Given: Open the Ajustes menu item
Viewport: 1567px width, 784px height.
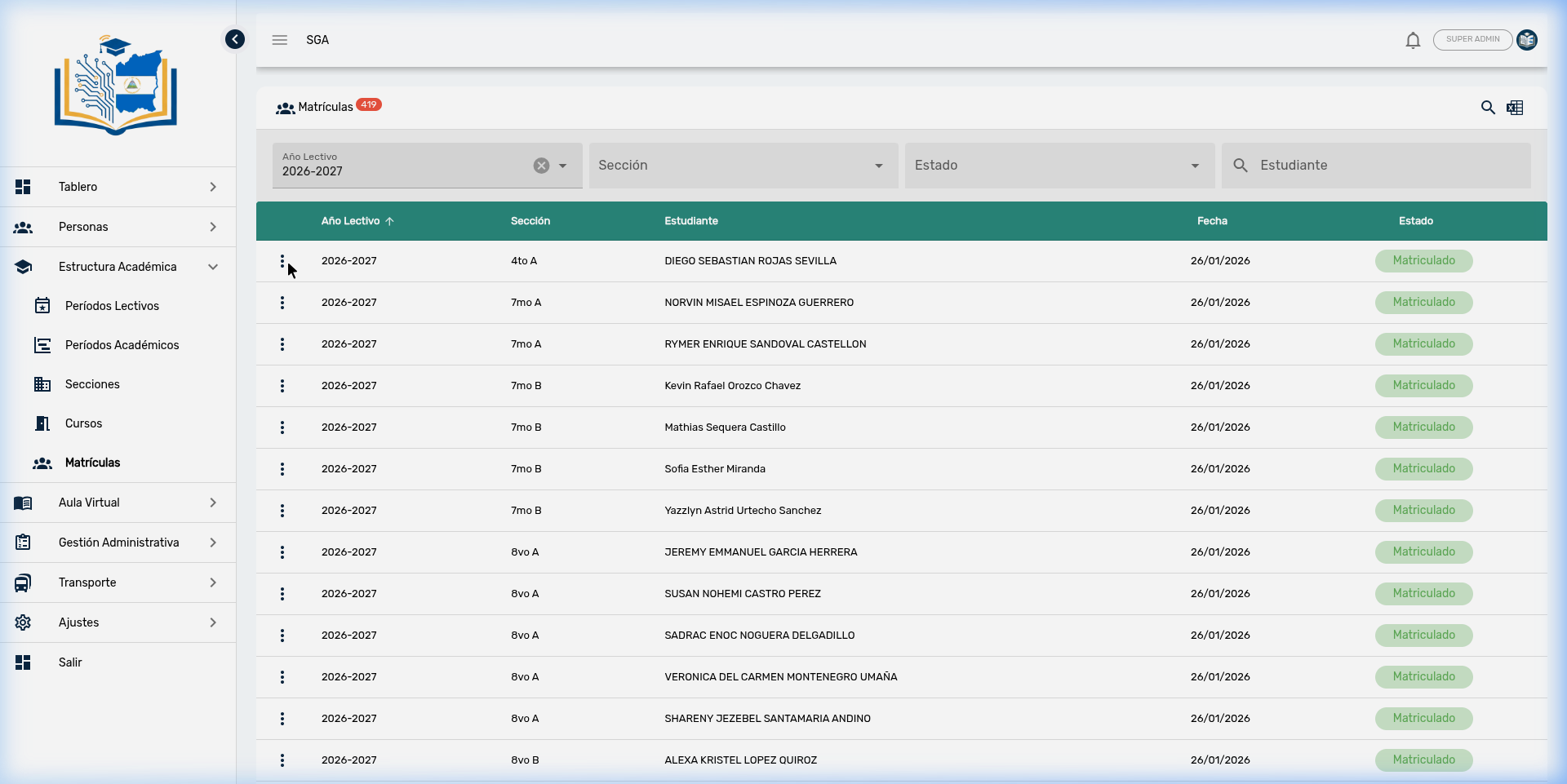Looking at the screenshot, I should pyautogui.click(x=79, y=622).
